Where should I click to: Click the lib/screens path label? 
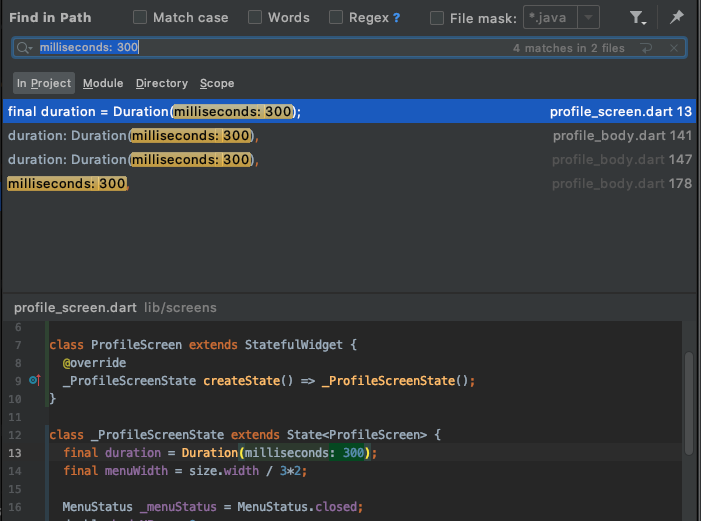click(x=180, y=308)
